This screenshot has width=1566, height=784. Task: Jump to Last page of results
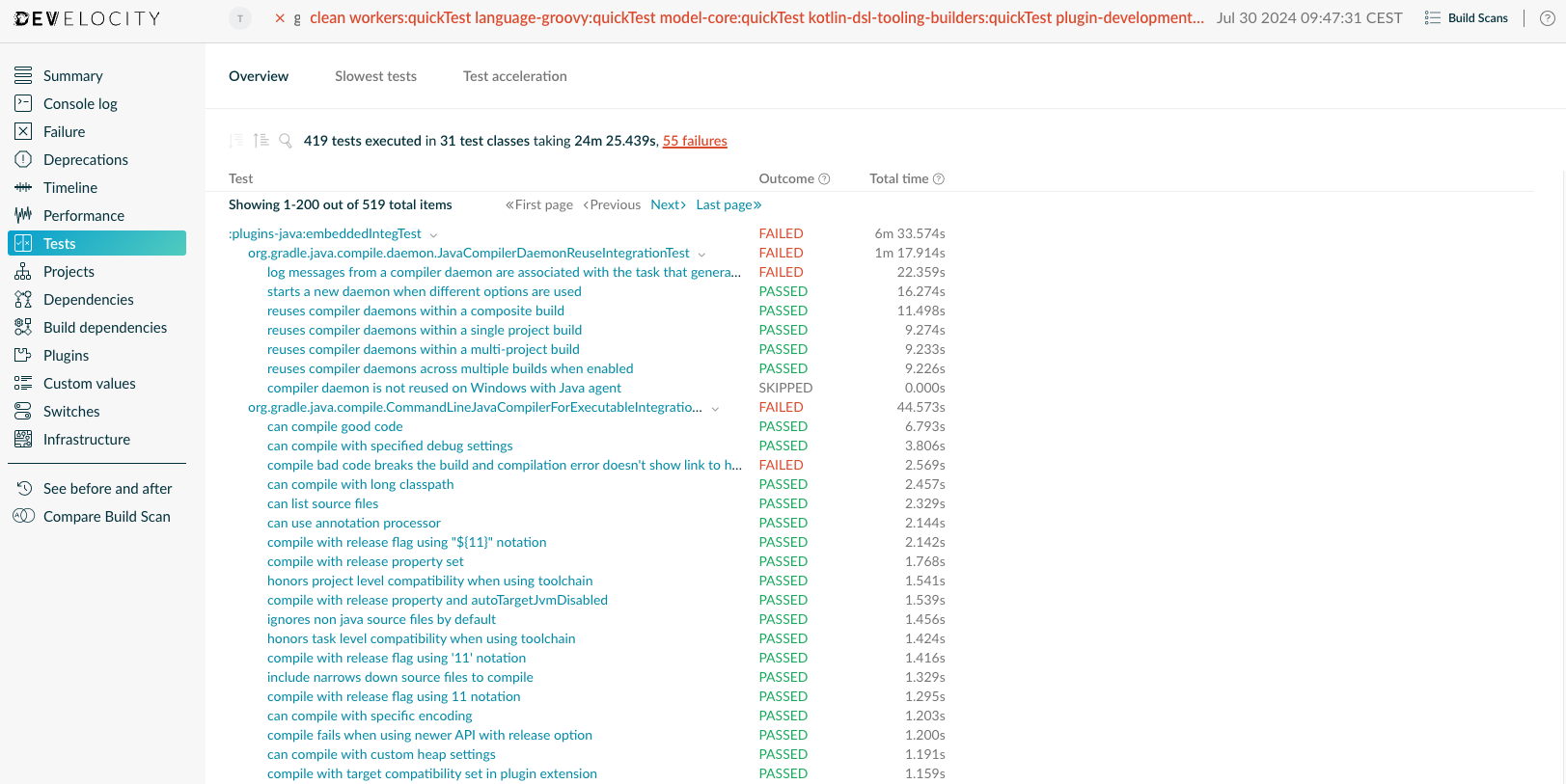click(728, 204)
